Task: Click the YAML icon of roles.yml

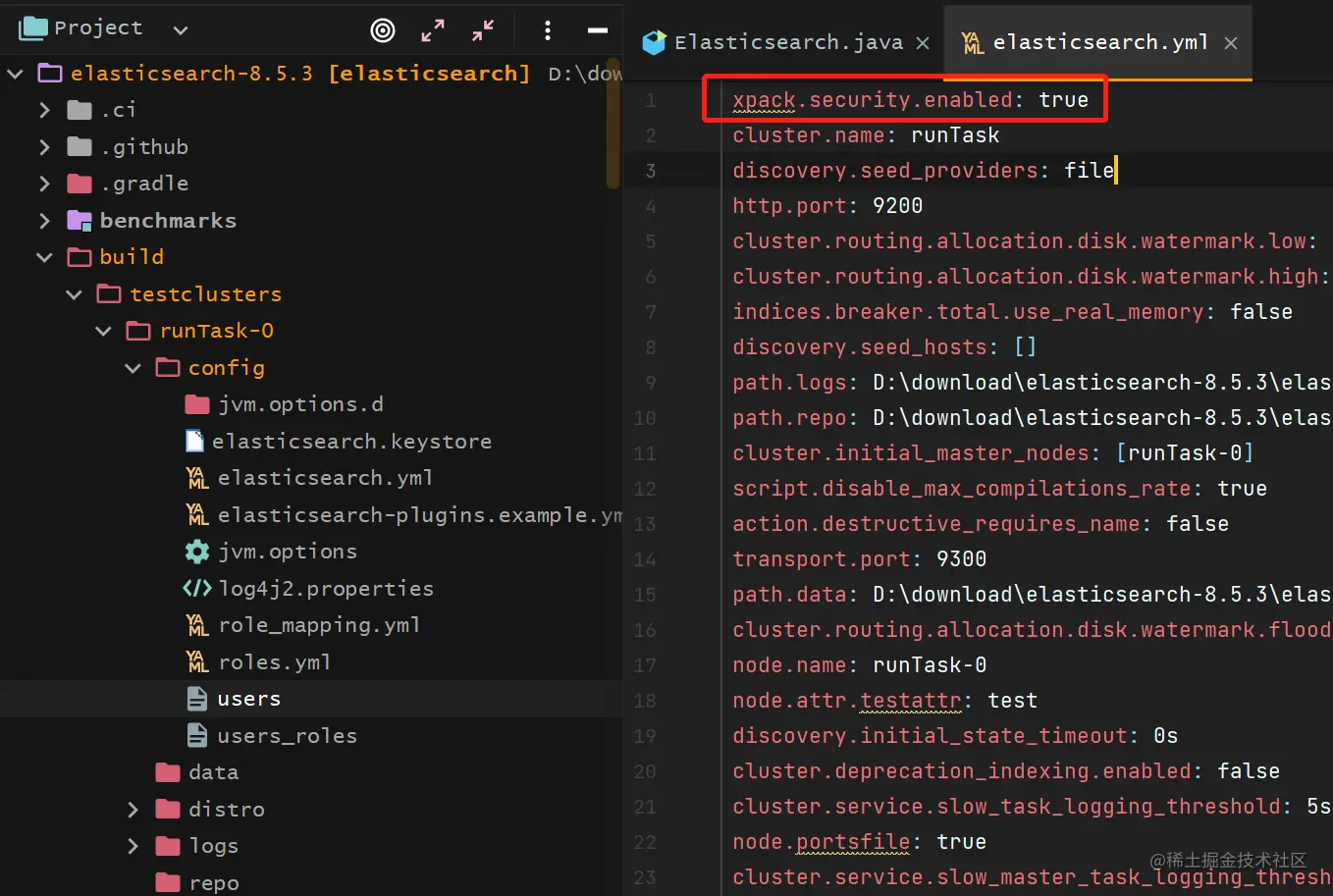Action: pyautogui.click(x=197, y=662)
